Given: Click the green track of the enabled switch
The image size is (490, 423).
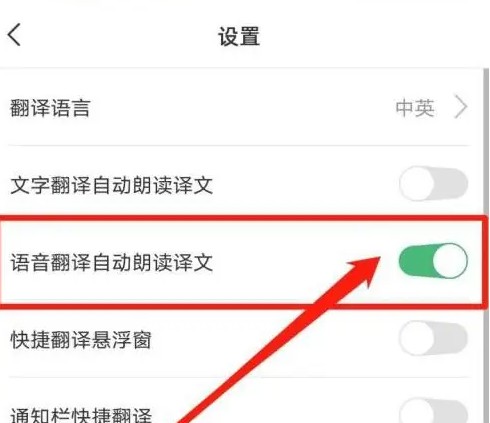Looking at the screenshot, I should (x=416, y=261).
